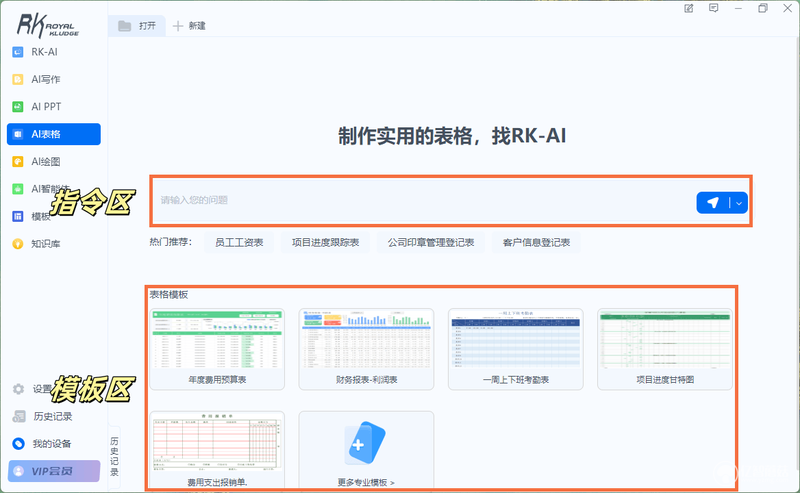Open the VIP会员 button

coord(54,471)
